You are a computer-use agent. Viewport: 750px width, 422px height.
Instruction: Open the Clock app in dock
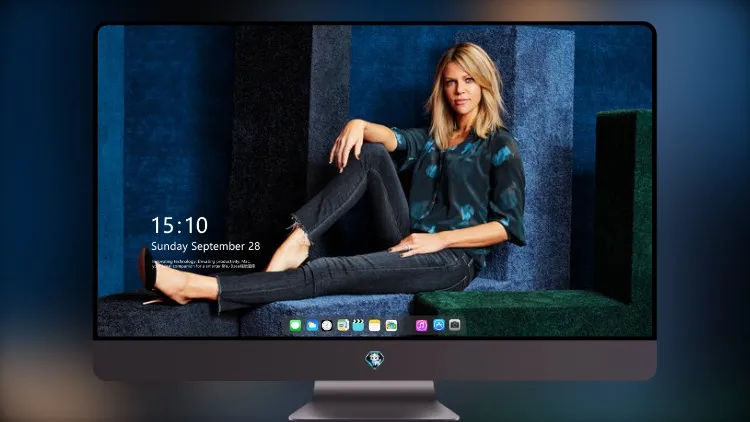click(x=327, y=326)
